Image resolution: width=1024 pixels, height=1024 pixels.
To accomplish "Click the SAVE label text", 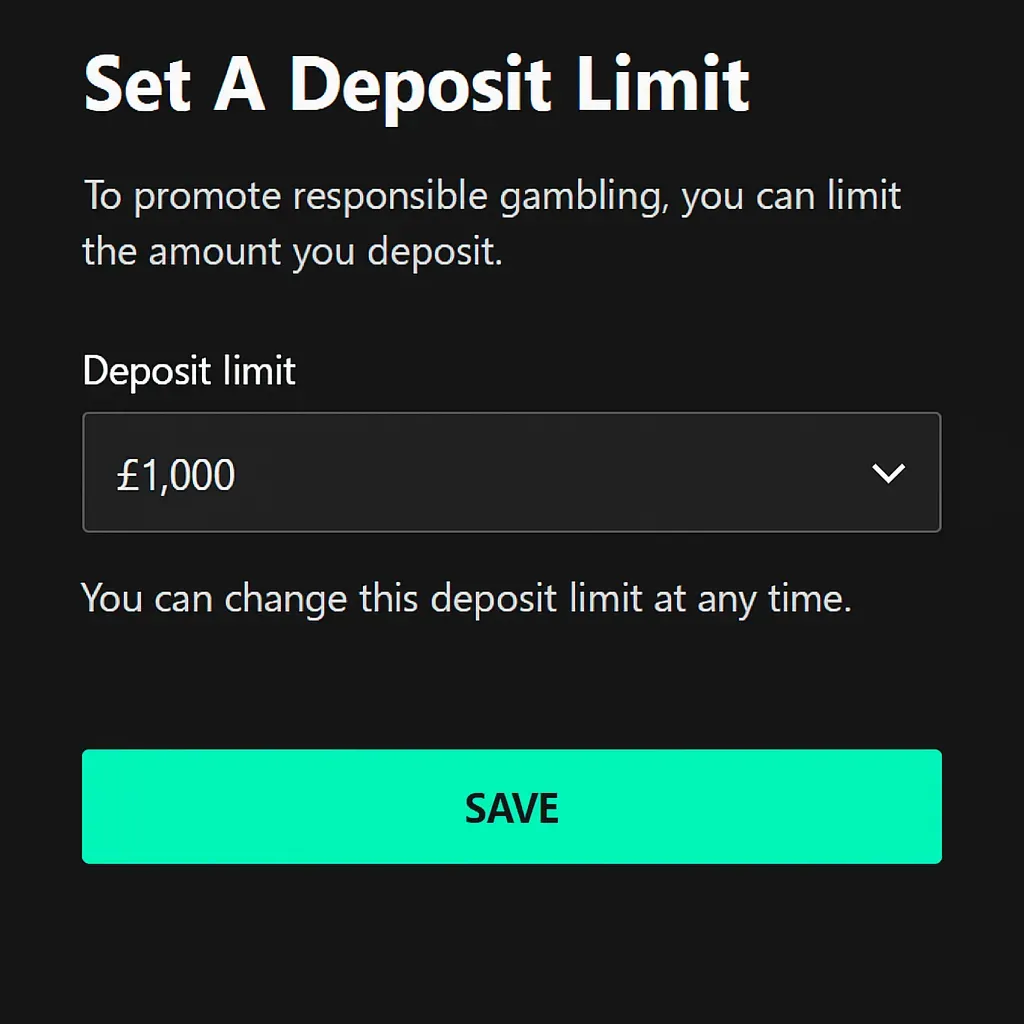I will (x=511, y=808).
